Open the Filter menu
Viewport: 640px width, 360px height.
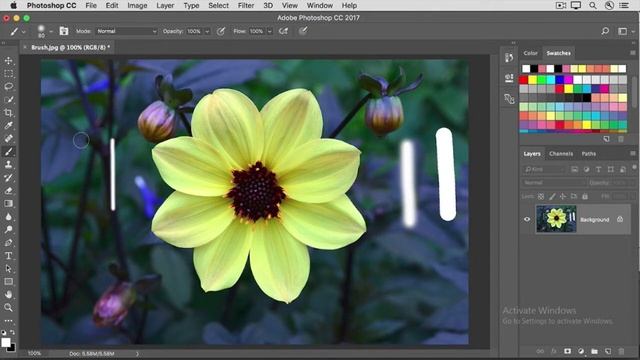pos(246,5)
